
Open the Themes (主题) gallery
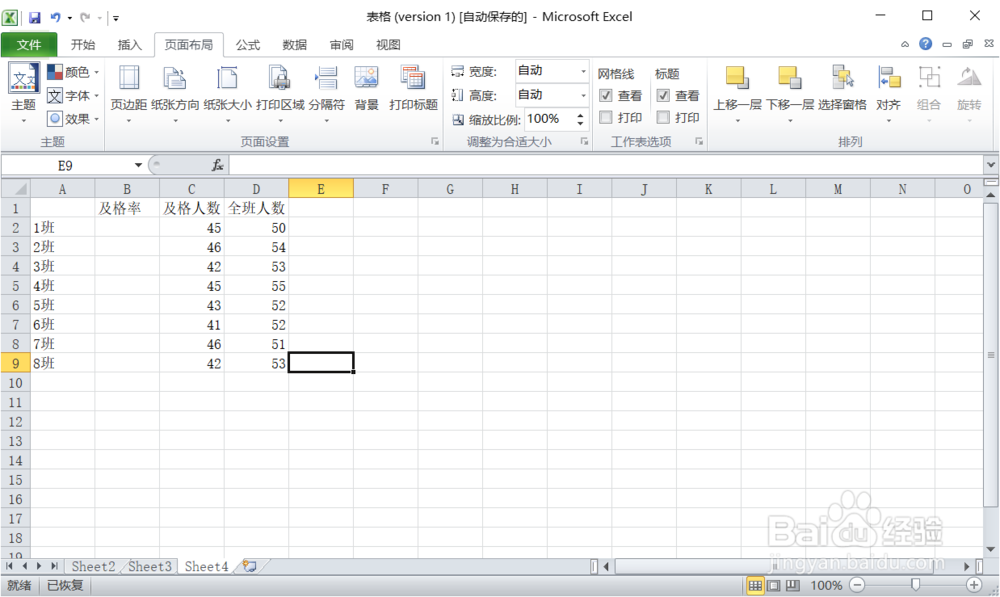tap(24, 93)
